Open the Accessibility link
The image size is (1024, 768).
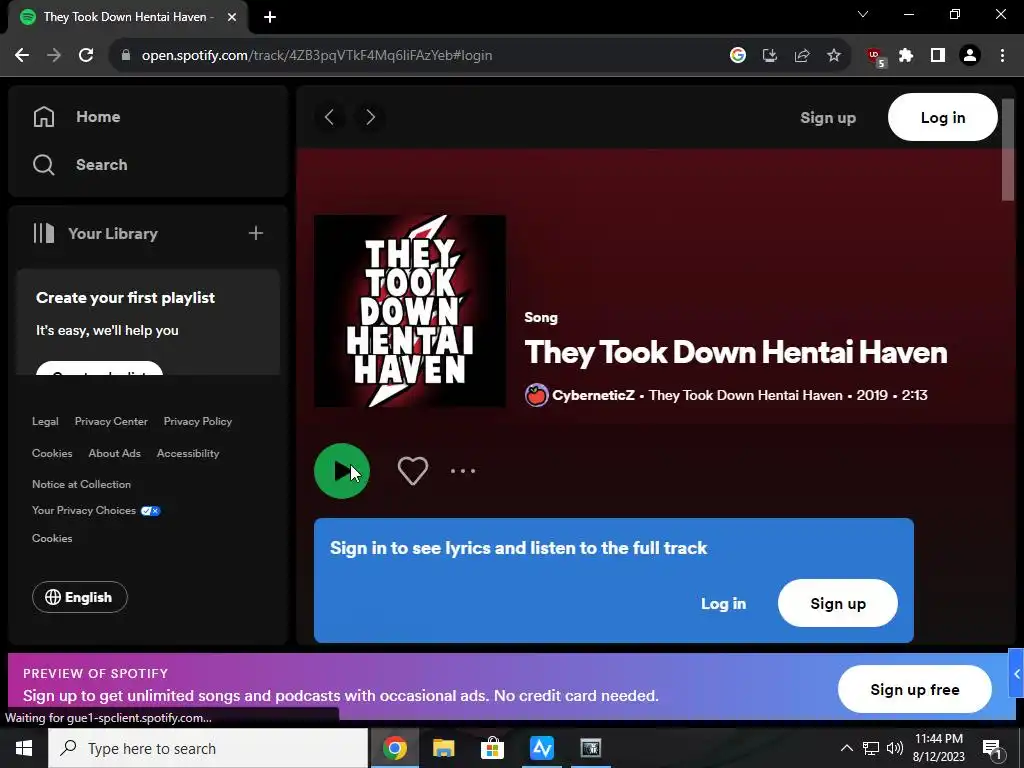(x=188, y=453)
